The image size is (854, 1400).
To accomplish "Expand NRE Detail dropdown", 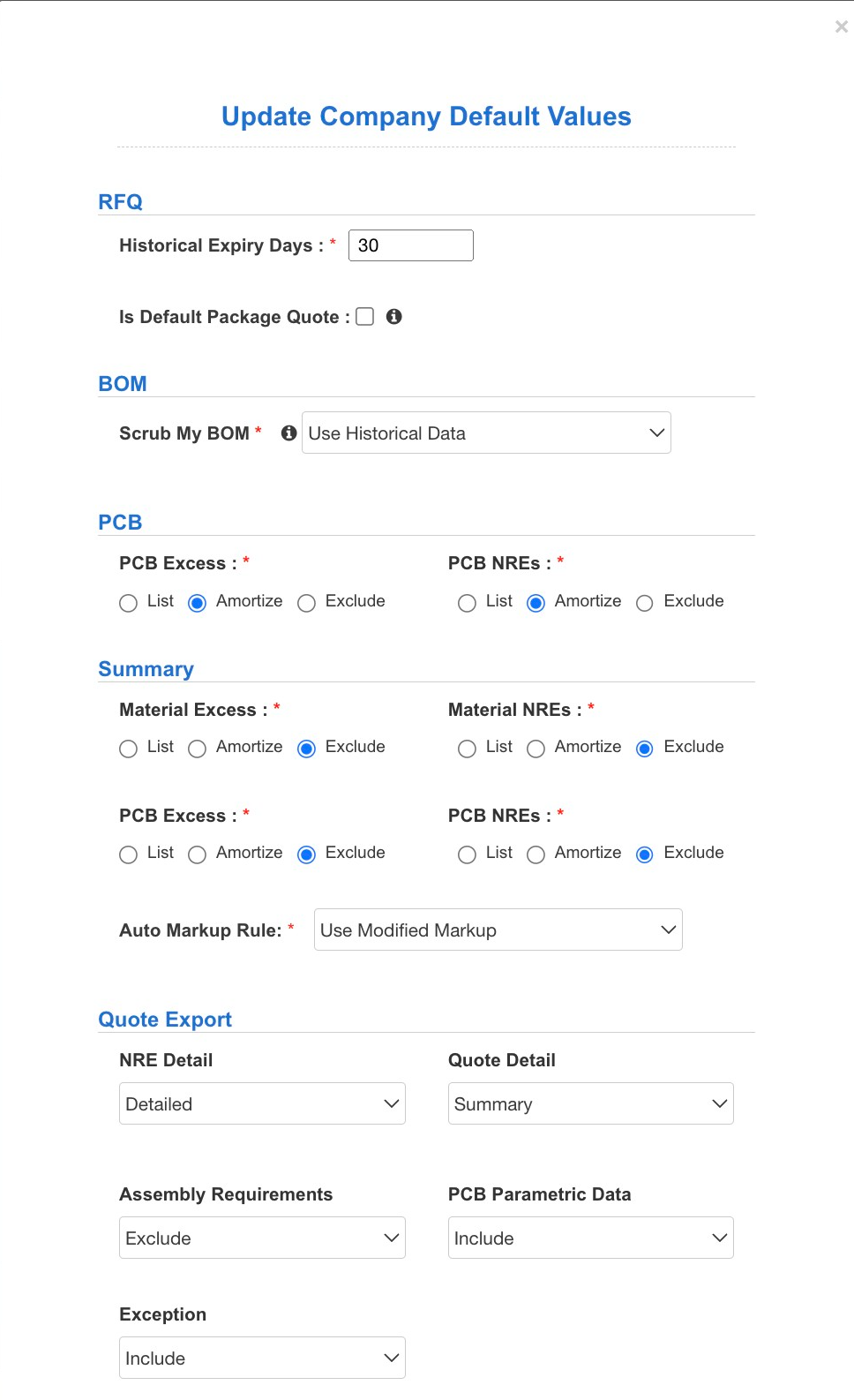I will tap(262, 1103).
